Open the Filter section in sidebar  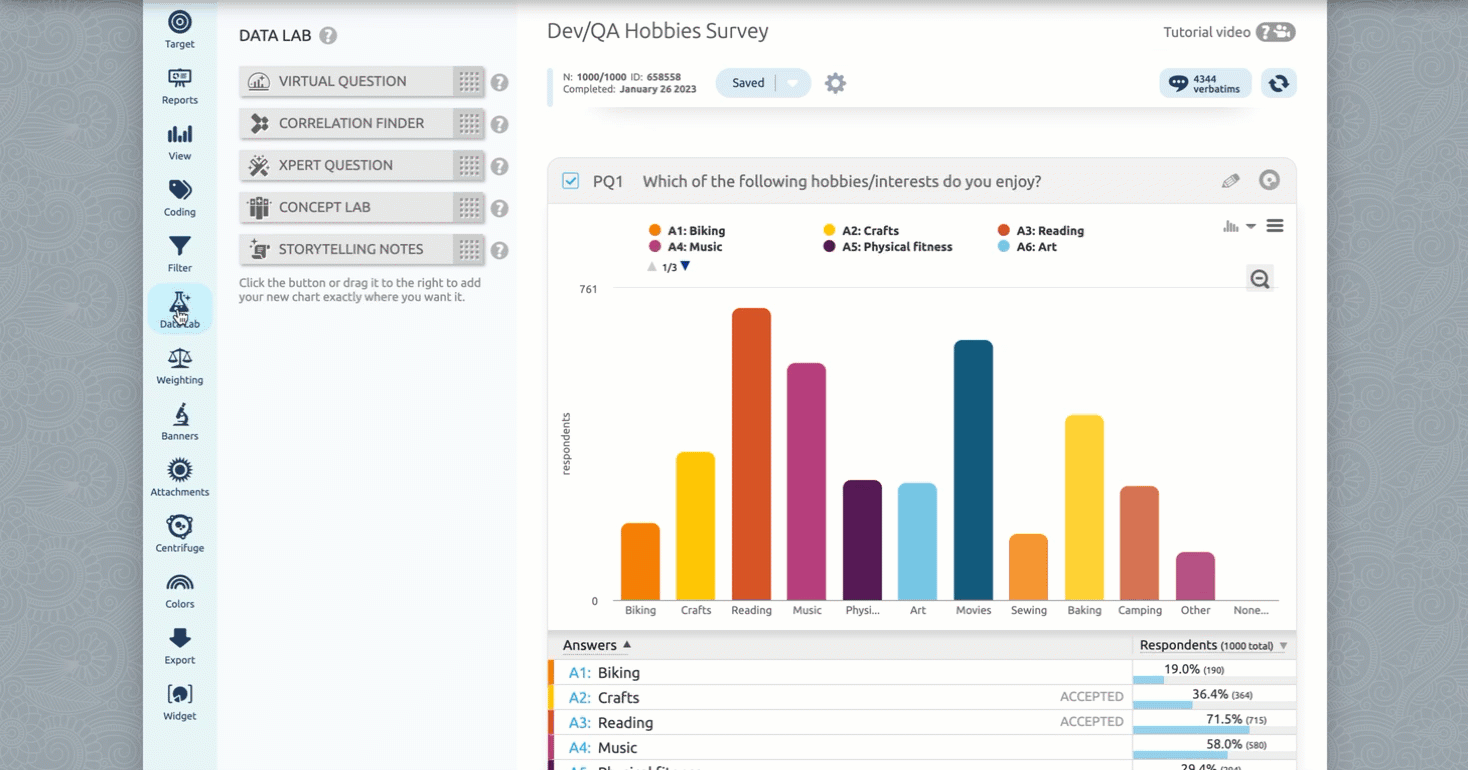pyautogui.click(x=180, y=252)
